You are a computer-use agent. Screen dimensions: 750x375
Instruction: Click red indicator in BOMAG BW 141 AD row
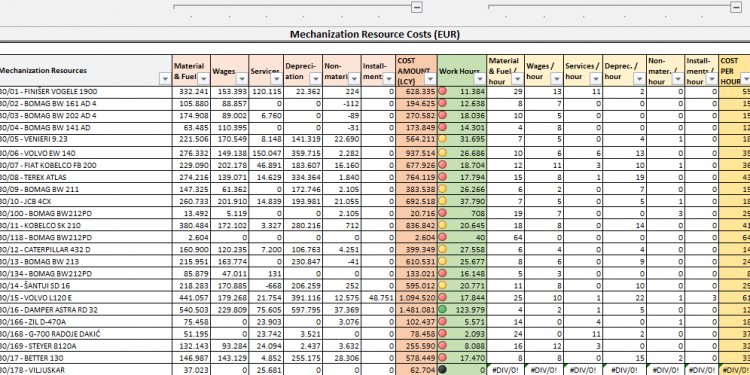443,128
